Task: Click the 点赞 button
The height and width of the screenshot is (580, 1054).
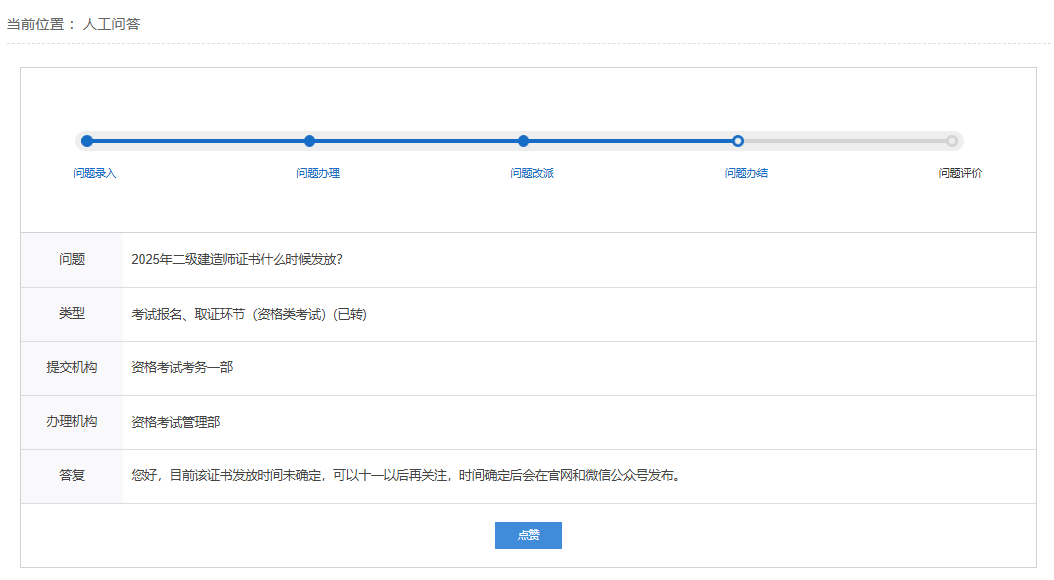Action: click(528, 535)
